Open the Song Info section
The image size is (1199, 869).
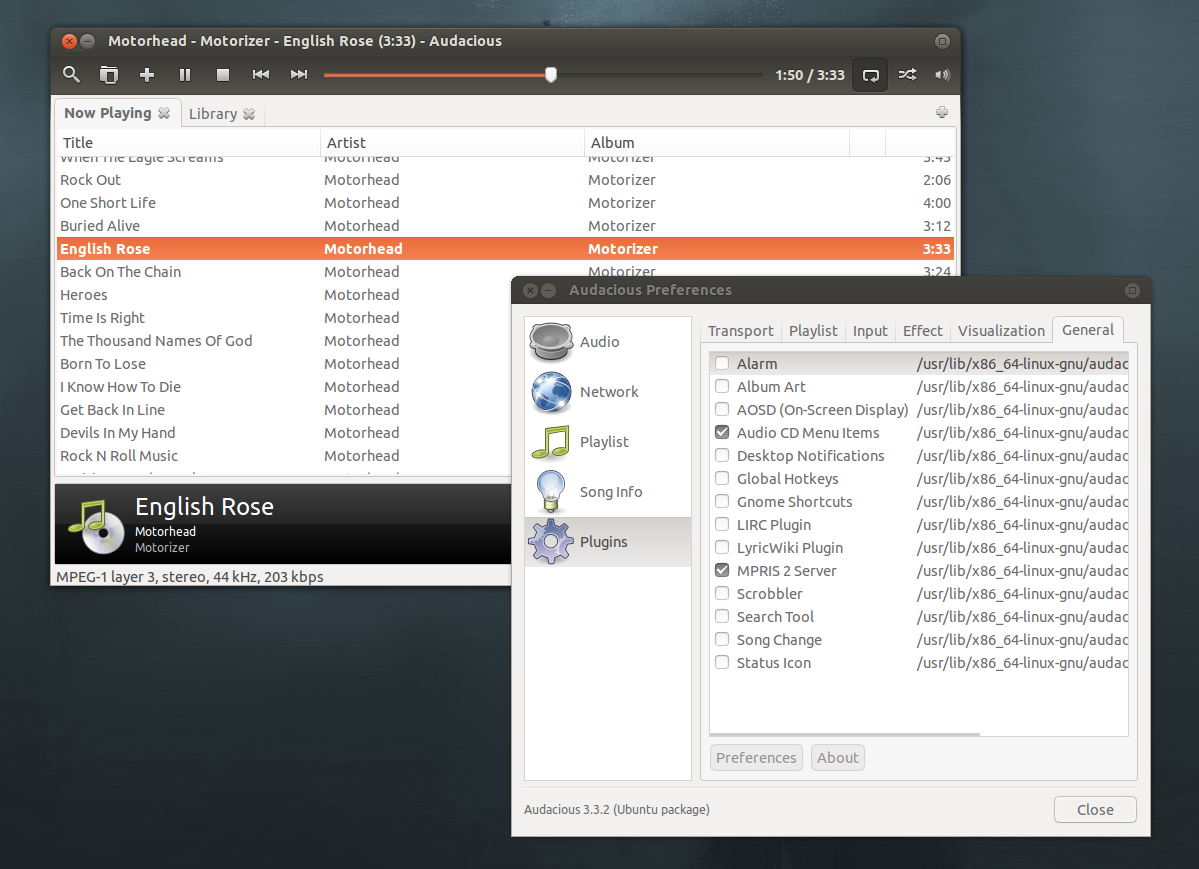tap(610, 491)
